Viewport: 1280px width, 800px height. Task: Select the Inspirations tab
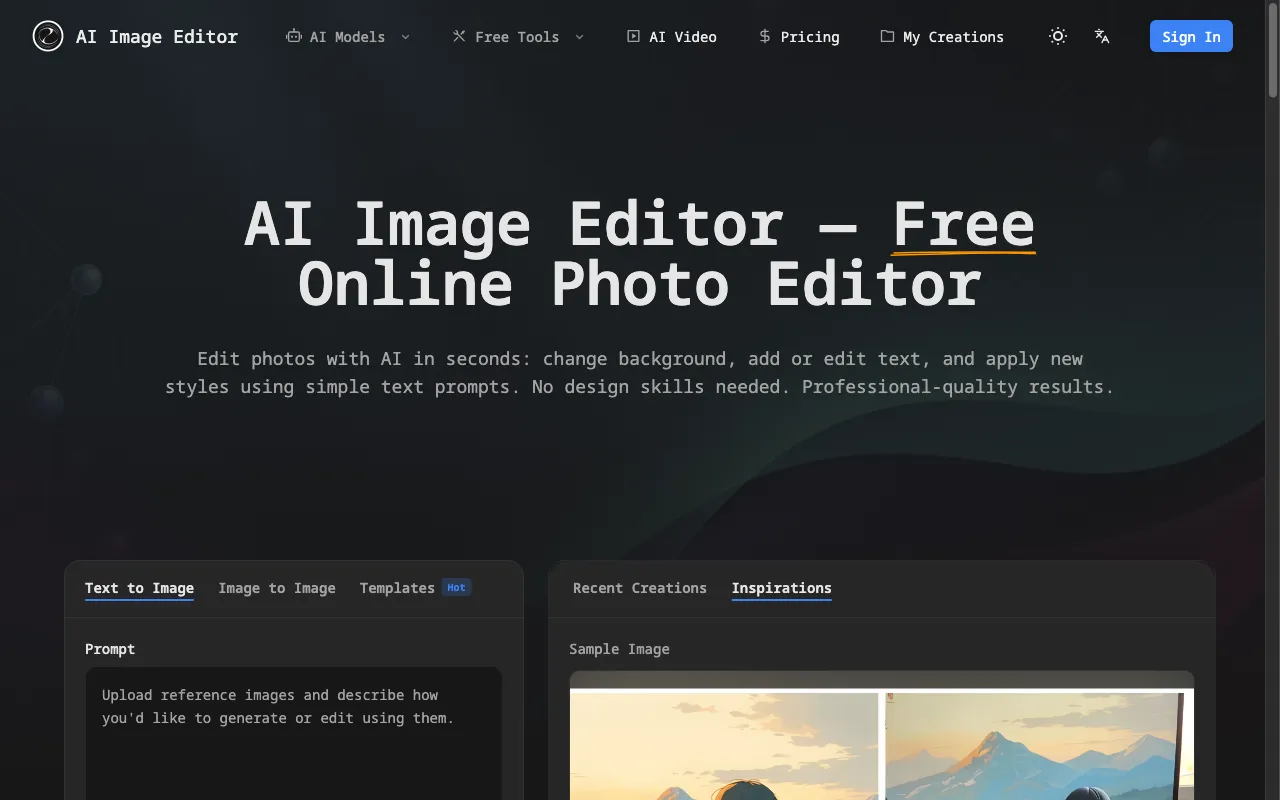point(781,588)
